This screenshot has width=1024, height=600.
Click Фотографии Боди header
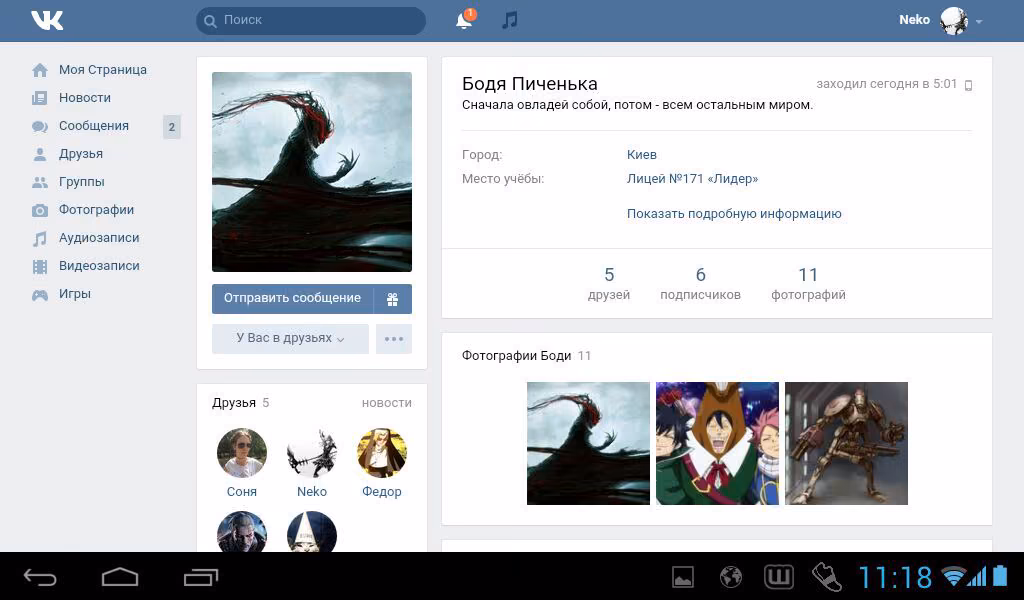516,356
